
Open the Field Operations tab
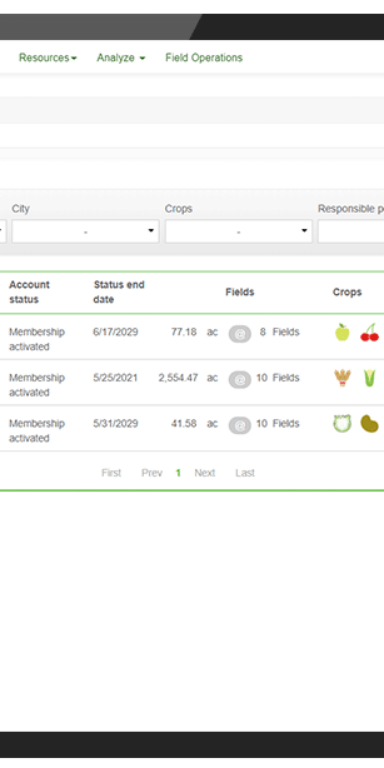(204, 58)
